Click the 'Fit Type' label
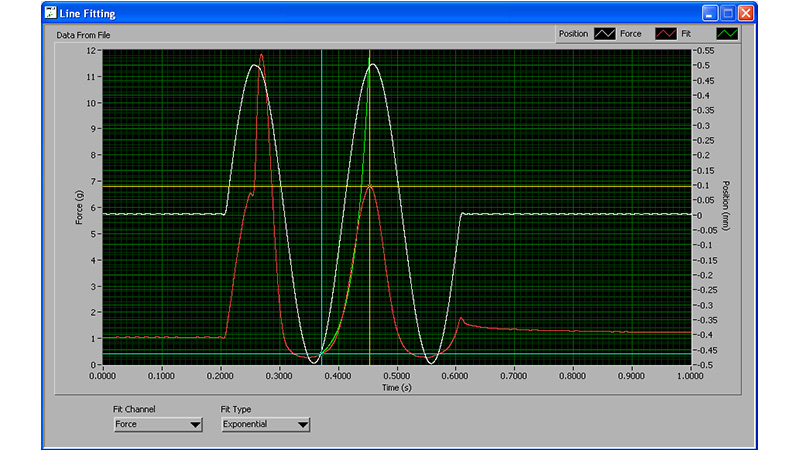 236,409
